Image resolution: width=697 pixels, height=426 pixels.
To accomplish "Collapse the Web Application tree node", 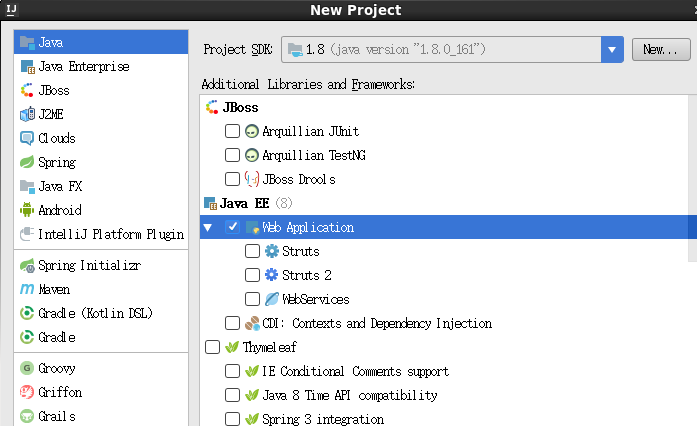I will pyautogui.click(x=208, y=228).
